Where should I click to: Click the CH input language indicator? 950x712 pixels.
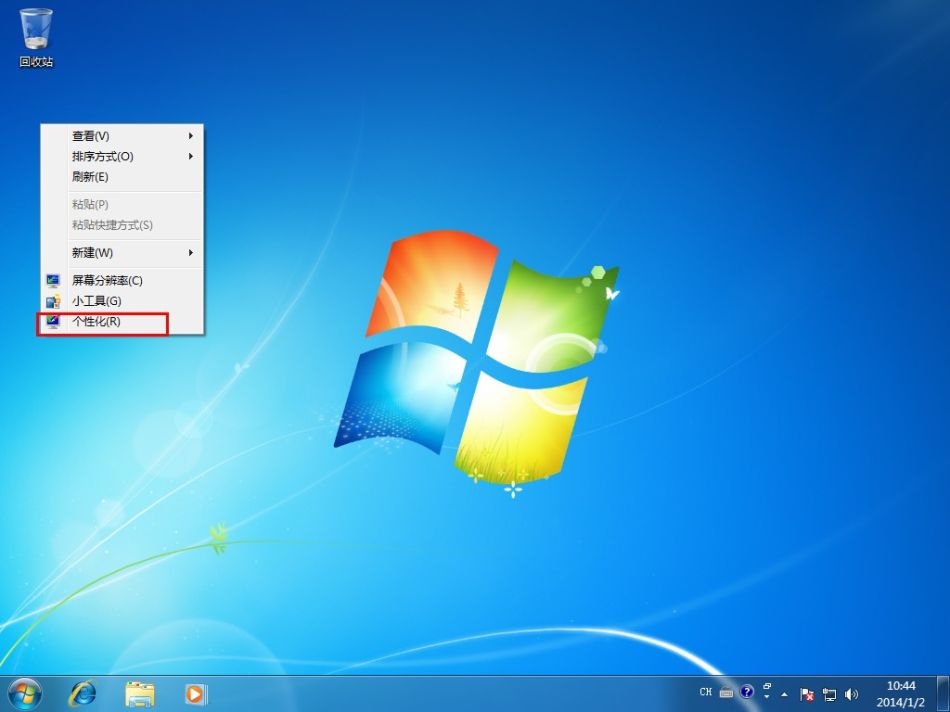click(705, 692)
